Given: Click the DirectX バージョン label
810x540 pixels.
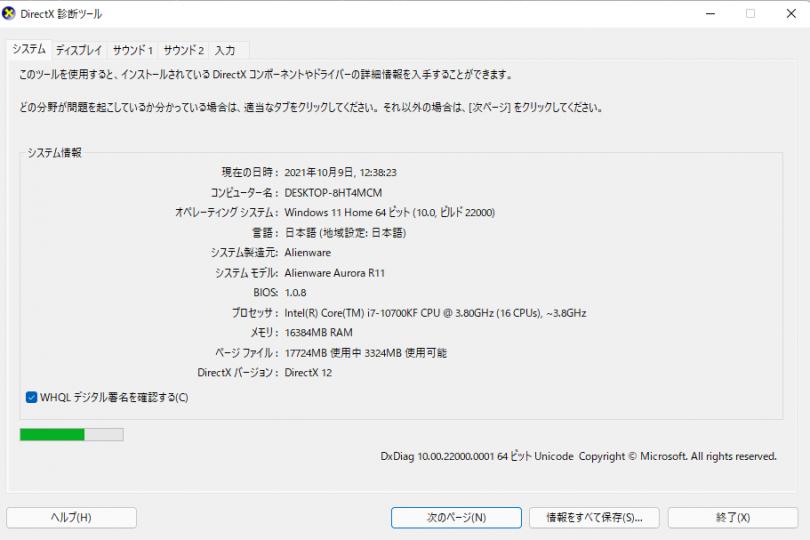Looking at the screenshot, I should tap(238, 373).
